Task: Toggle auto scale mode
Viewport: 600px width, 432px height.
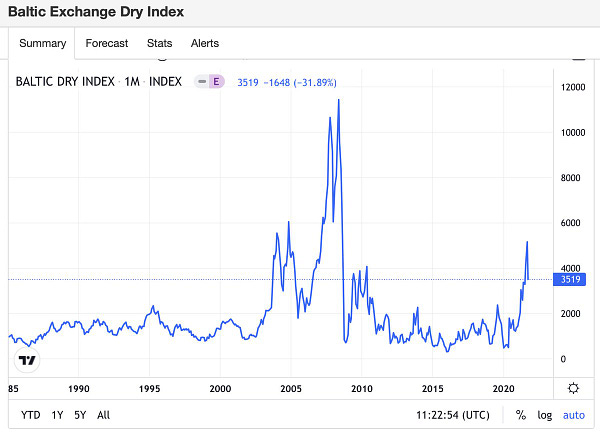Action: coord(574,415)
